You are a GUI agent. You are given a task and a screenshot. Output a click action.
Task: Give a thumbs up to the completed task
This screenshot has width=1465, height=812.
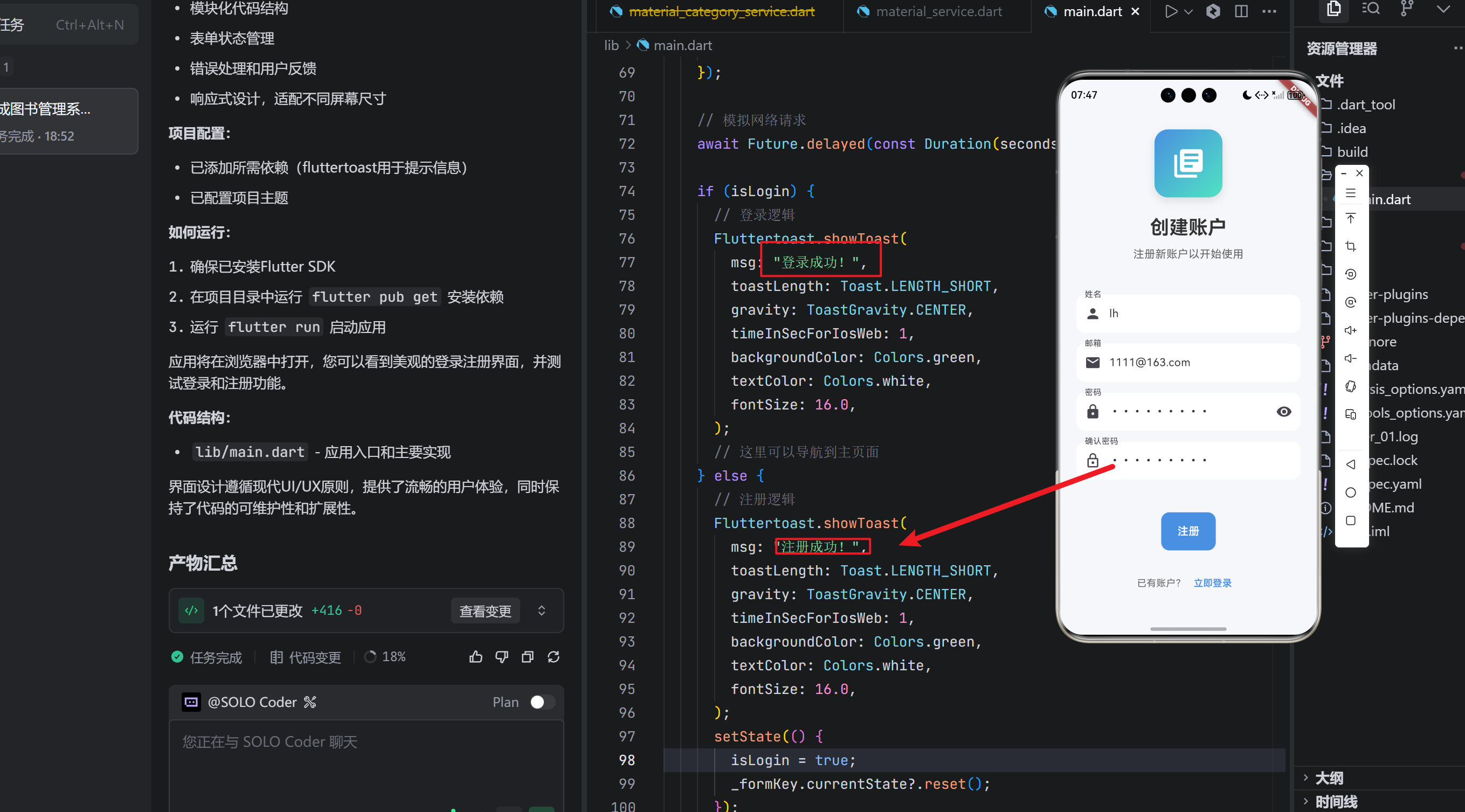(x=475, y=656)
